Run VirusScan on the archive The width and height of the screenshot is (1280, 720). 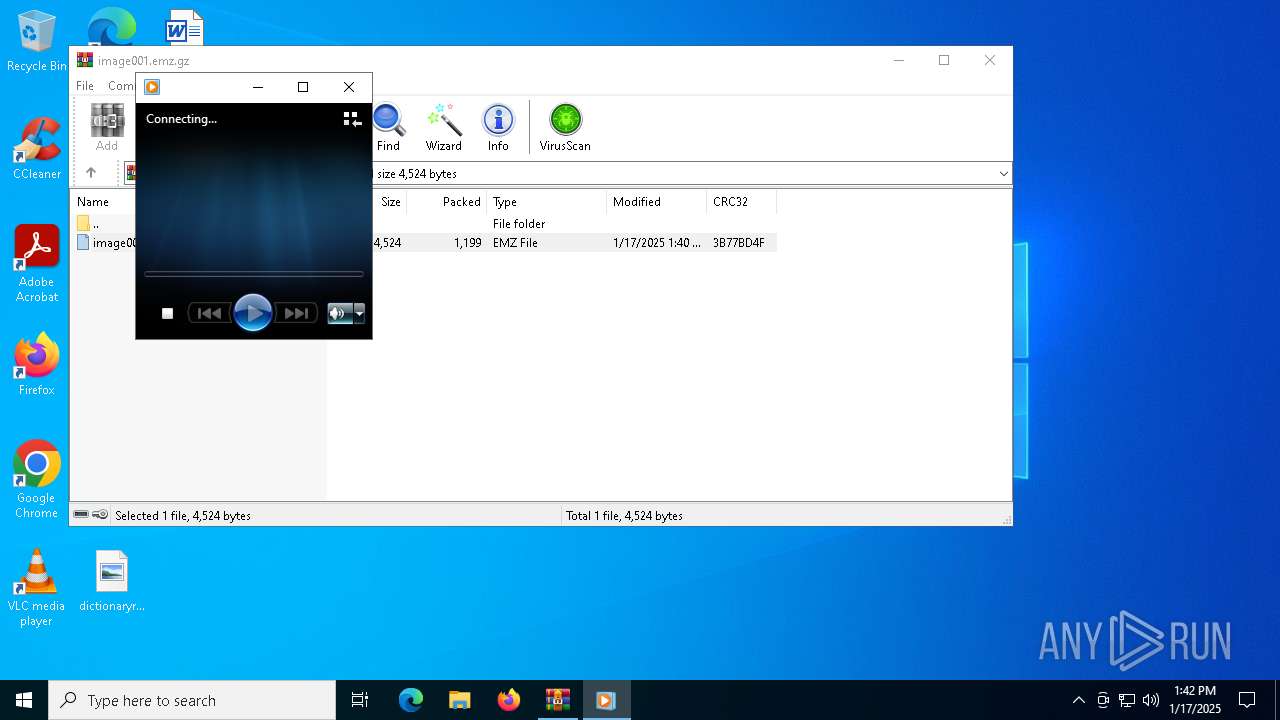[x=565, y=128]
